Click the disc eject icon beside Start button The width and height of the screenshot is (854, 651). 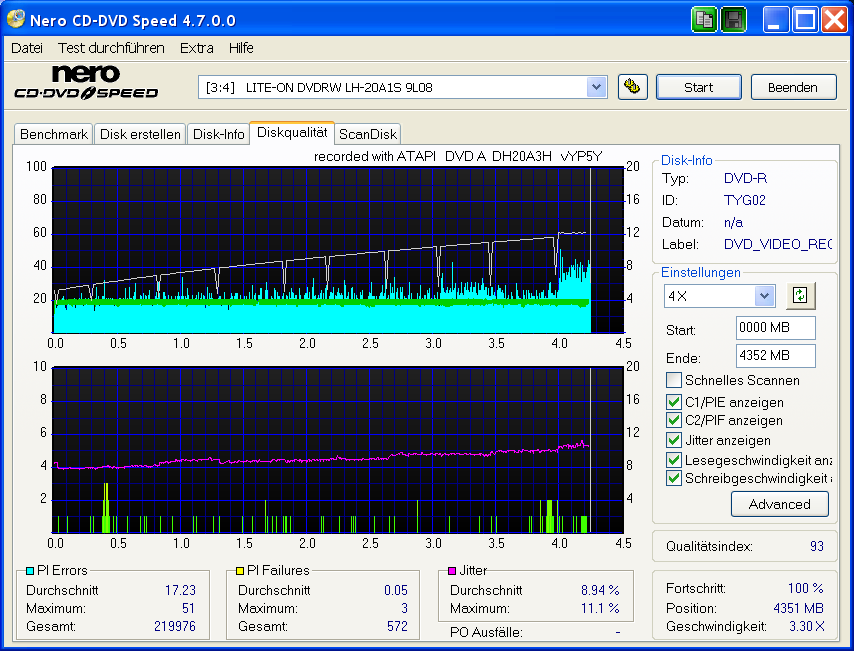point(632,87)
